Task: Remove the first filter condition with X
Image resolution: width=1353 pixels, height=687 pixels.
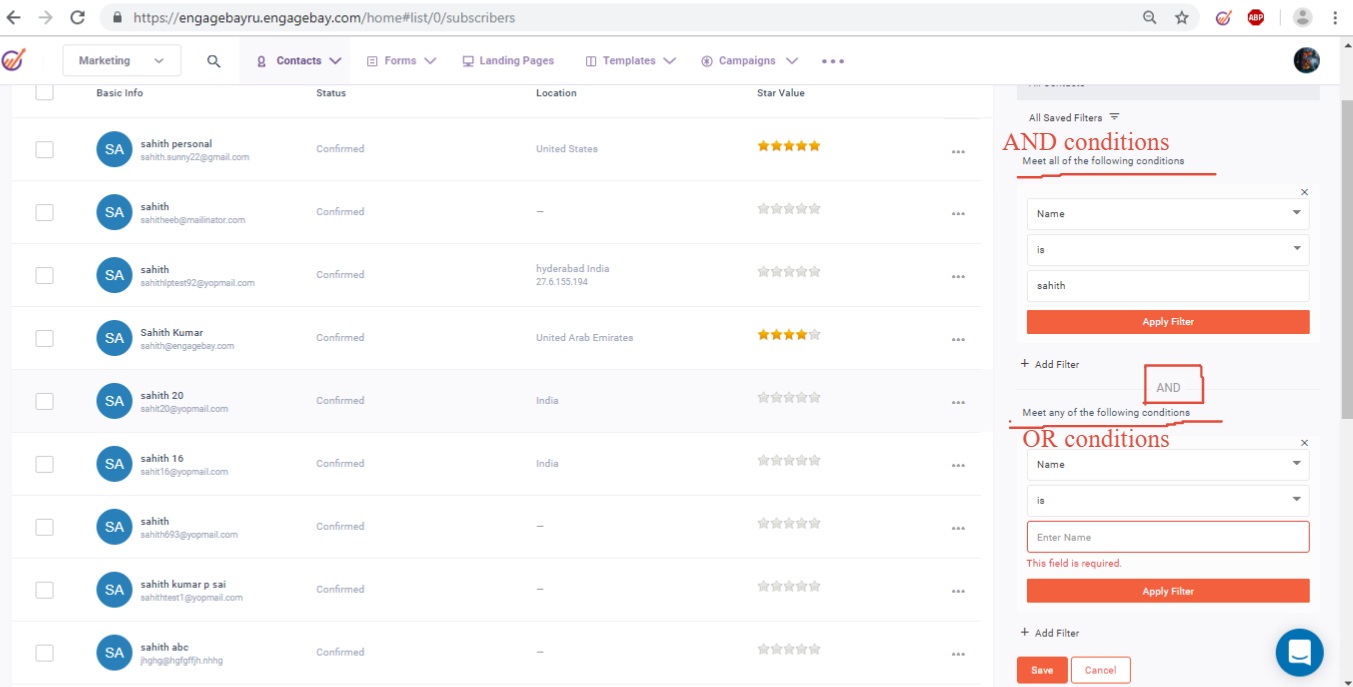Action: point(1304,192)
